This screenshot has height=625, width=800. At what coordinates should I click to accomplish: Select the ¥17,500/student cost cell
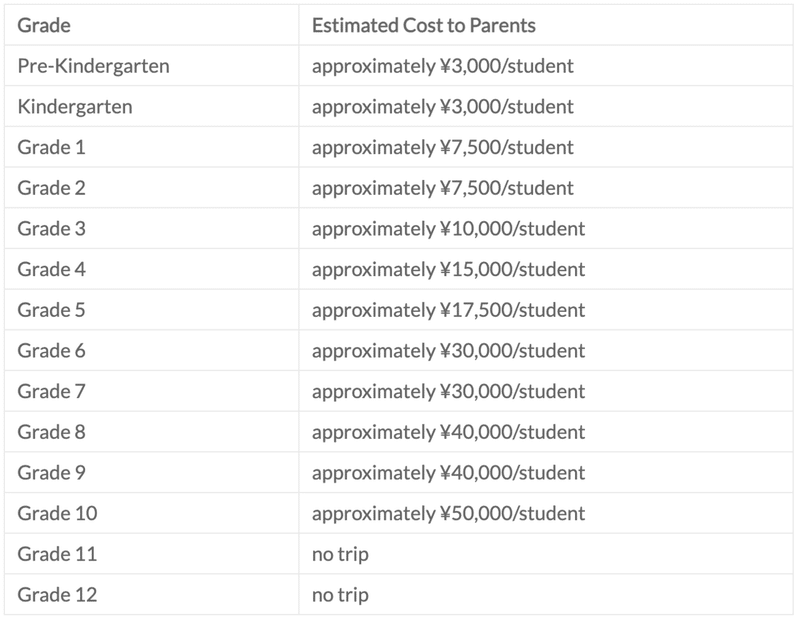[x=448, y=310]
